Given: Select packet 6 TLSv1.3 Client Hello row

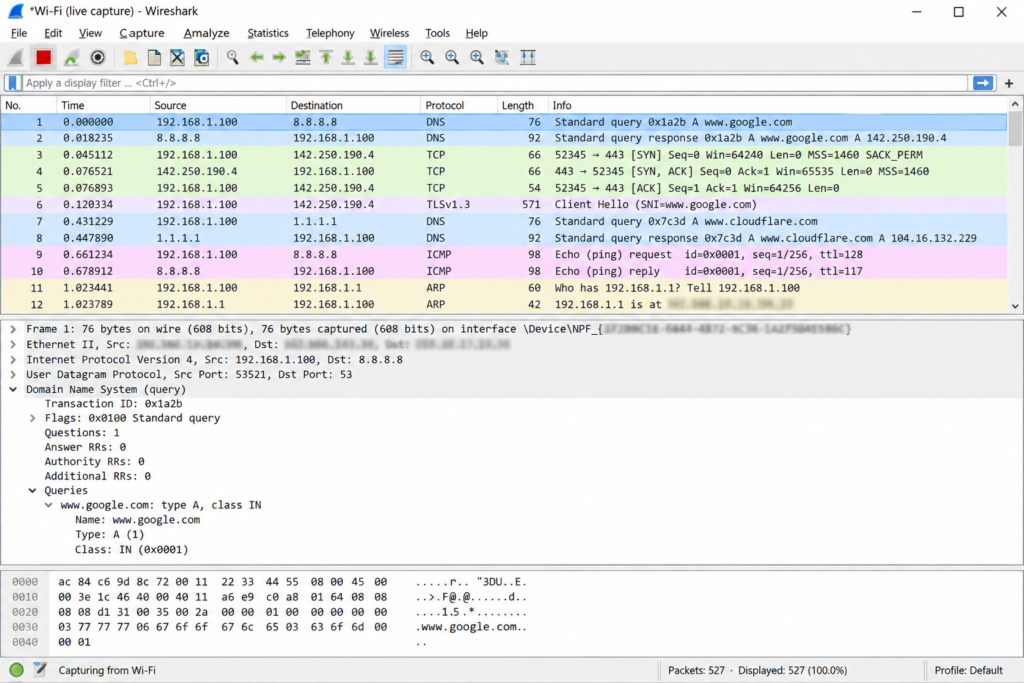Looking at the screenshot, I should pos(504,204).
